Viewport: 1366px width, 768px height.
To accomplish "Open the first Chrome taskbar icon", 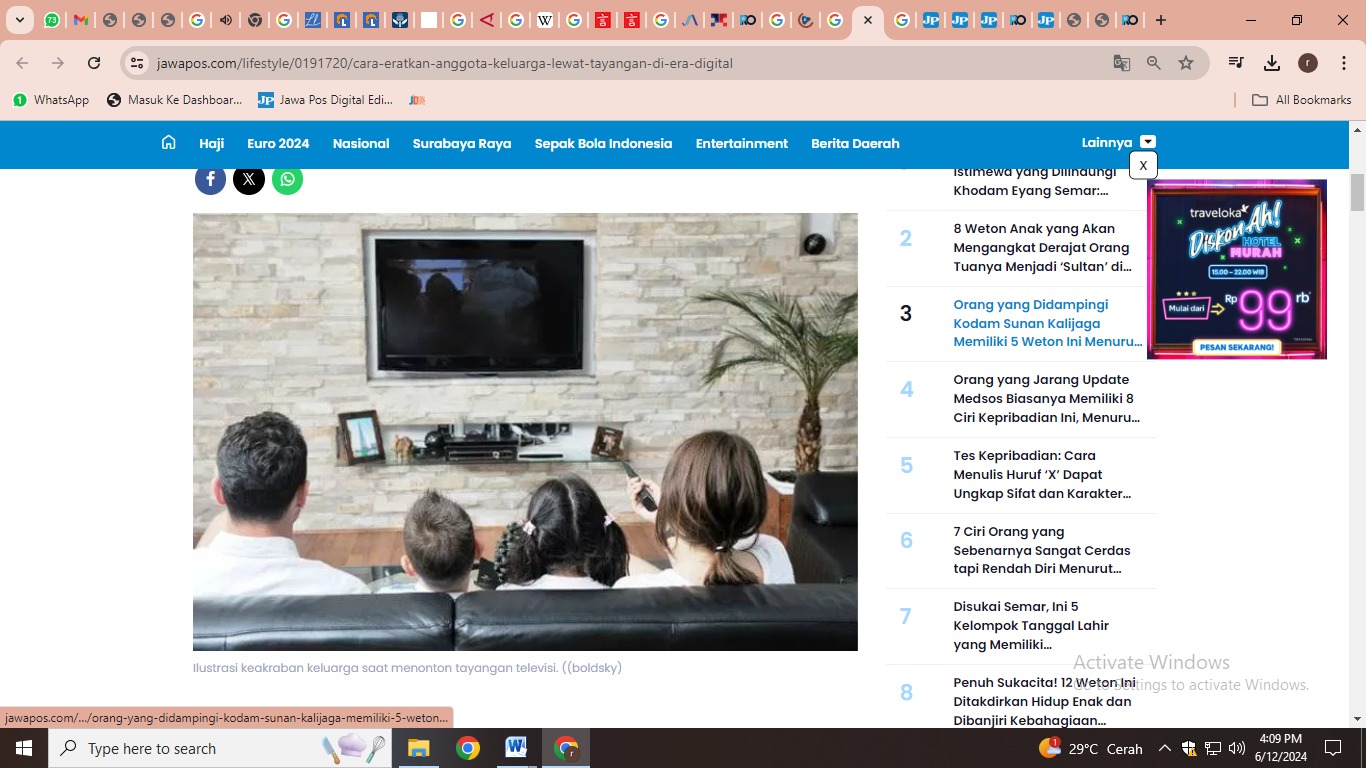I will coord(467,748).
